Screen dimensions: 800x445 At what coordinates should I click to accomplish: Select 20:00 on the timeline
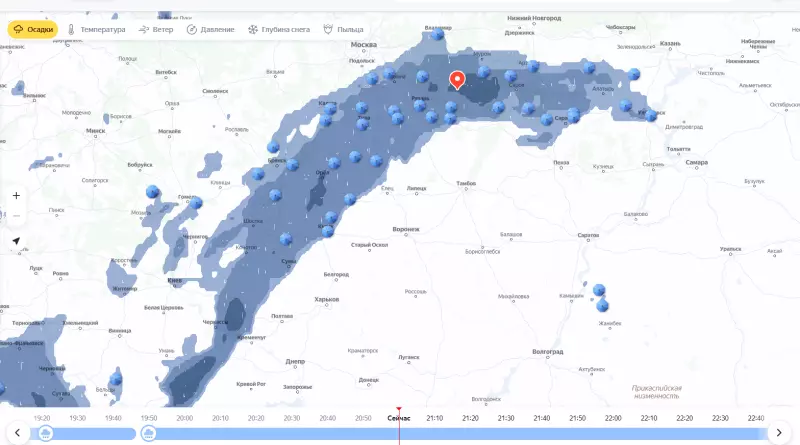click(x=185, y=418)
